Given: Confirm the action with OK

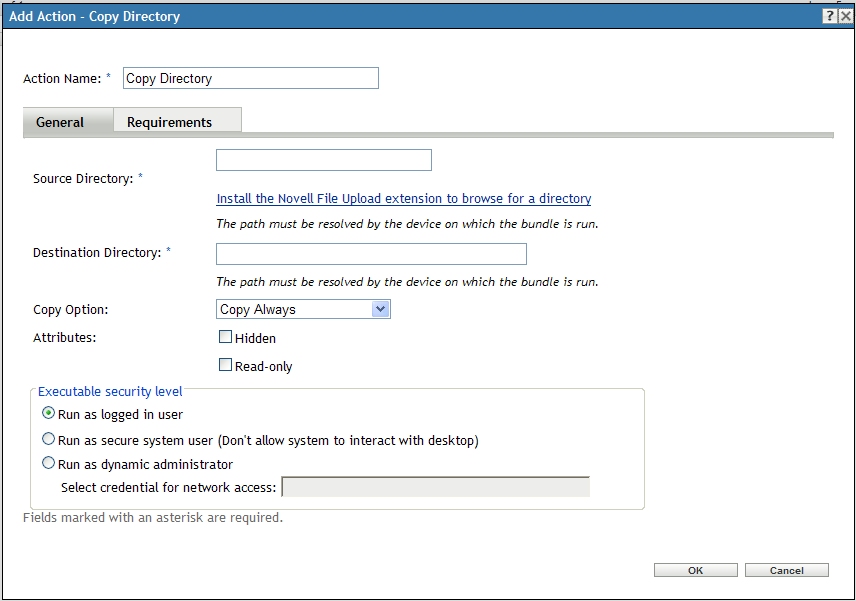Looking at the screenshot, I should [696, 569].
